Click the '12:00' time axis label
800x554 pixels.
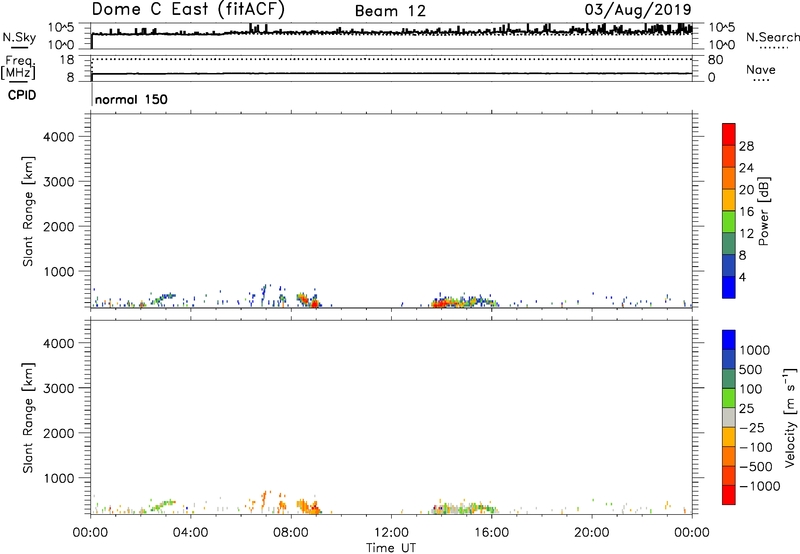(x=391, y=533)
